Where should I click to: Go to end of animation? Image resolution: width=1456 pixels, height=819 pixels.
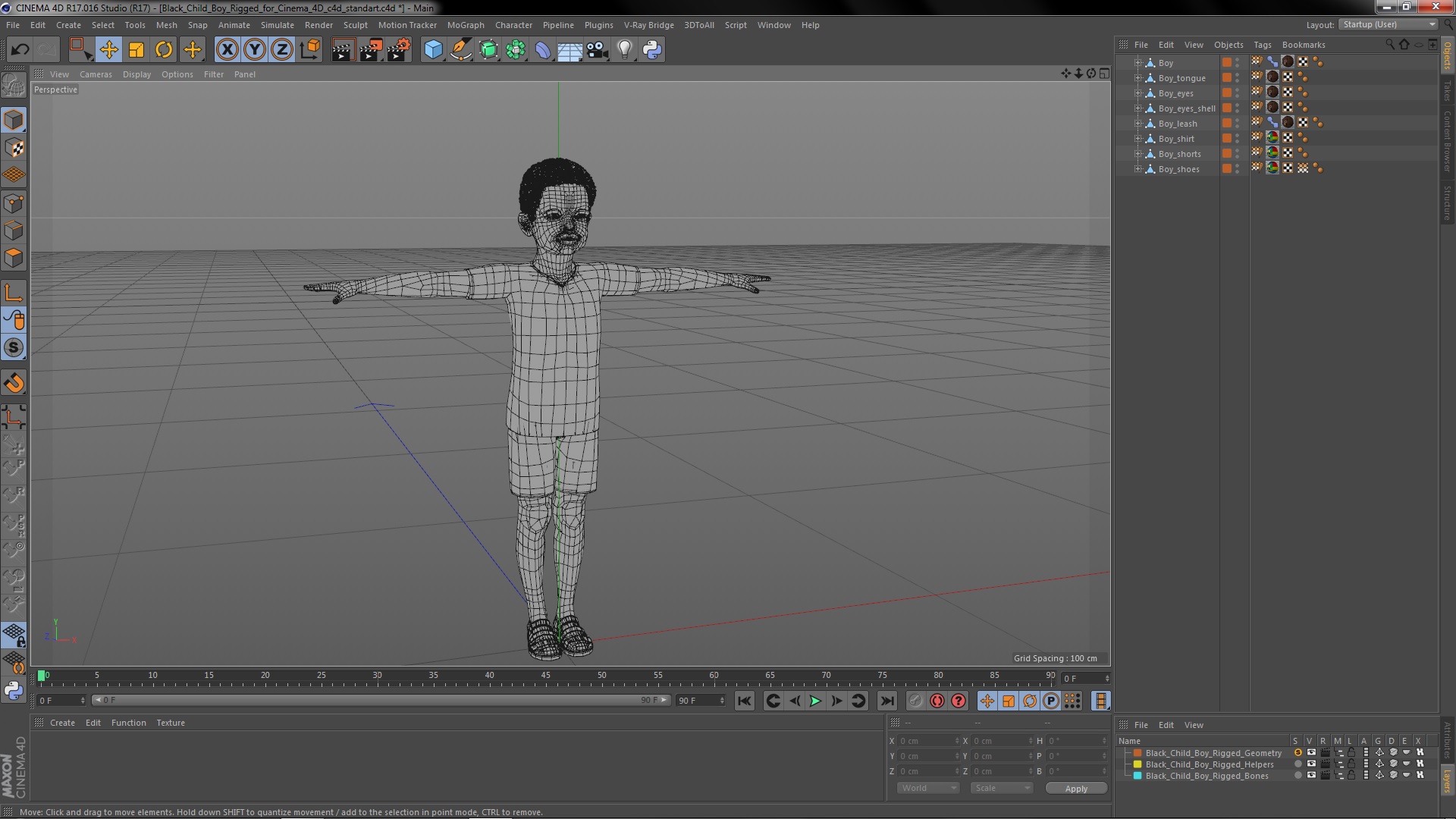click(886, 701)
